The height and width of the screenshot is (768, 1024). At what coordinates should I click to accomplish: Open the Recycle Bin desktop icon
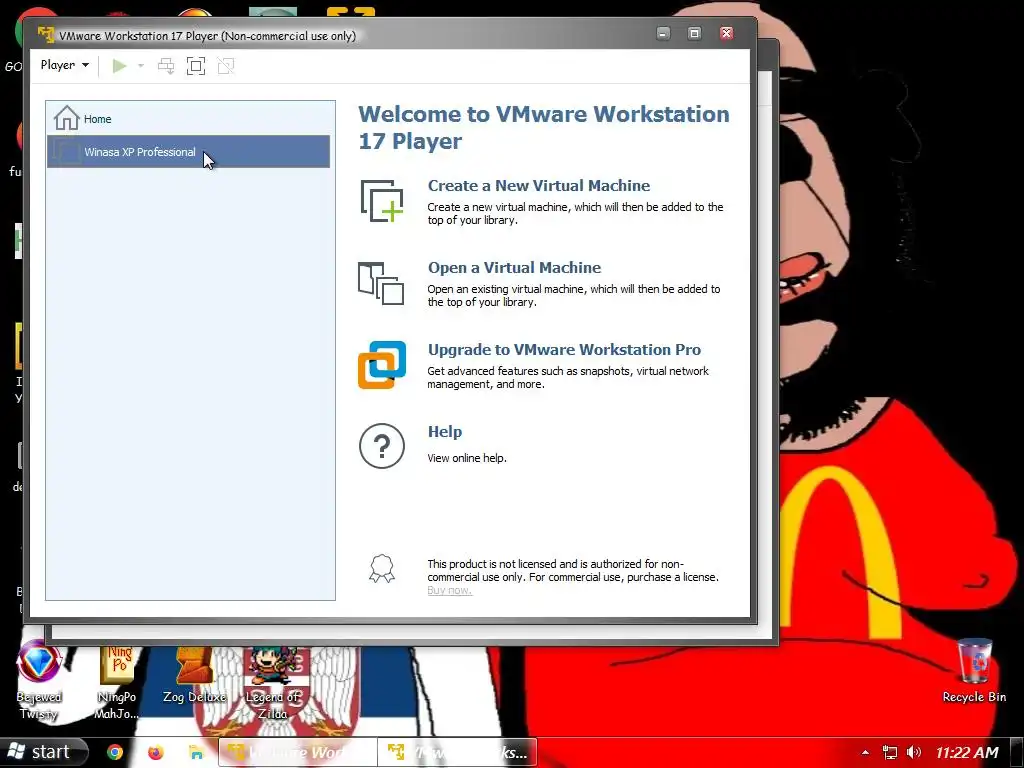pyautogui.click(x=974, y=671)
